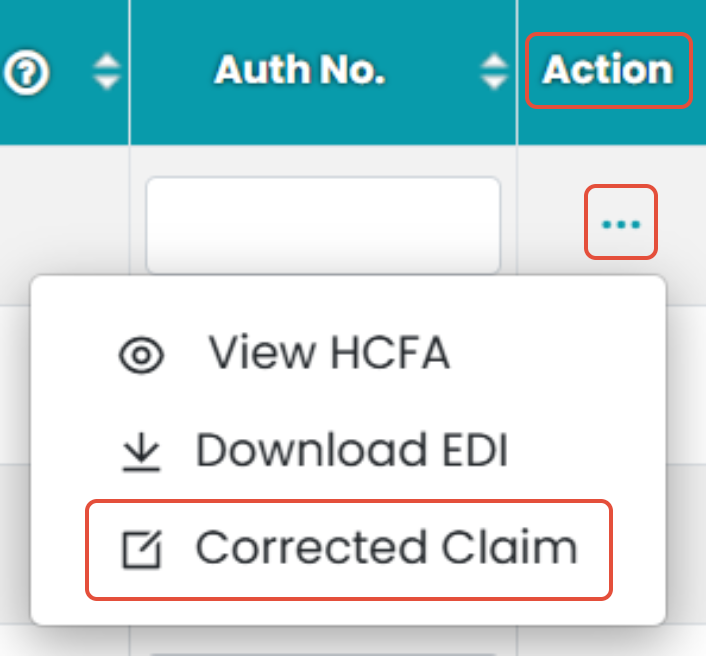Click the eye icon beside View HCFA
Image resolution: width=706 pixels, height=656 pixels.
pyautogui.click(x=141, y=355)
